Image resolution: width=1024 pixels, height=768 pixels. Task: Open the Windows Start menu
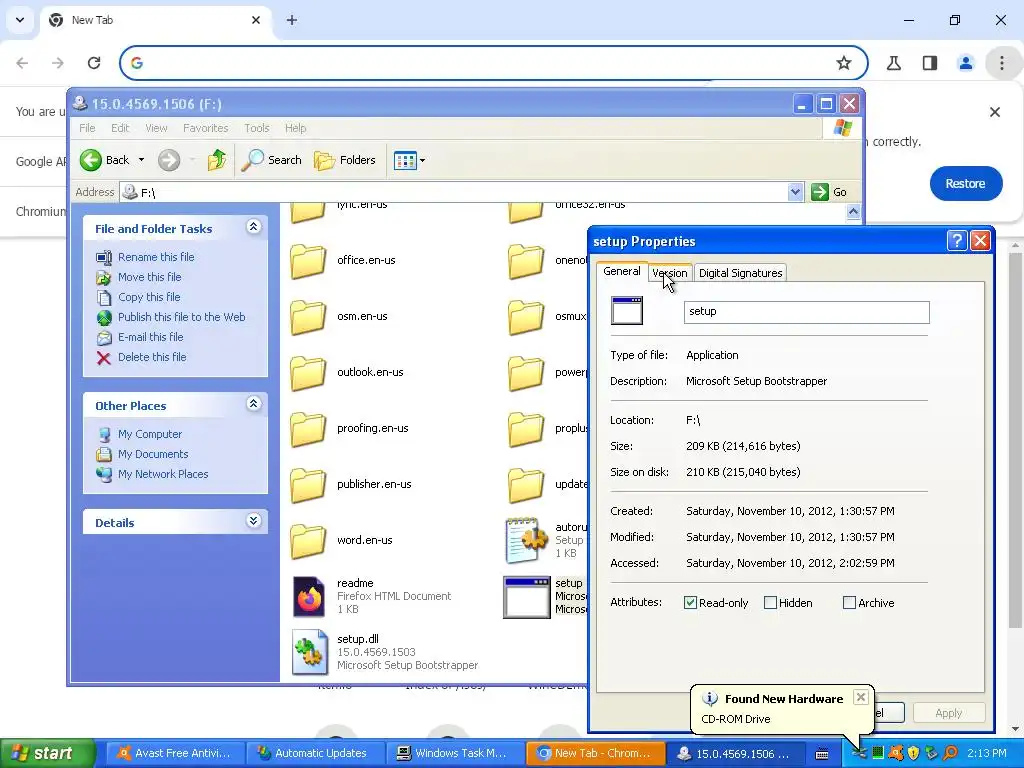[x=47, y=753]
